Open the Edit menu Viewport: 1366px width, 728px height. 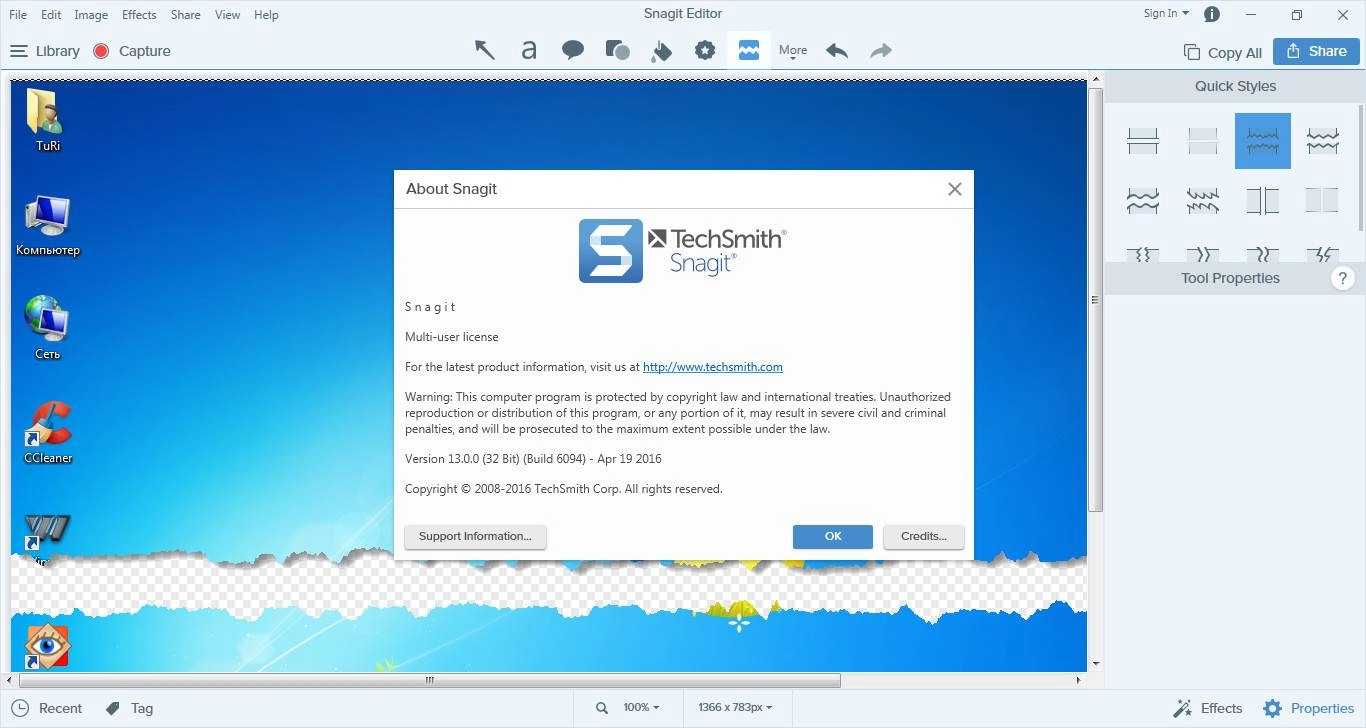51,15
